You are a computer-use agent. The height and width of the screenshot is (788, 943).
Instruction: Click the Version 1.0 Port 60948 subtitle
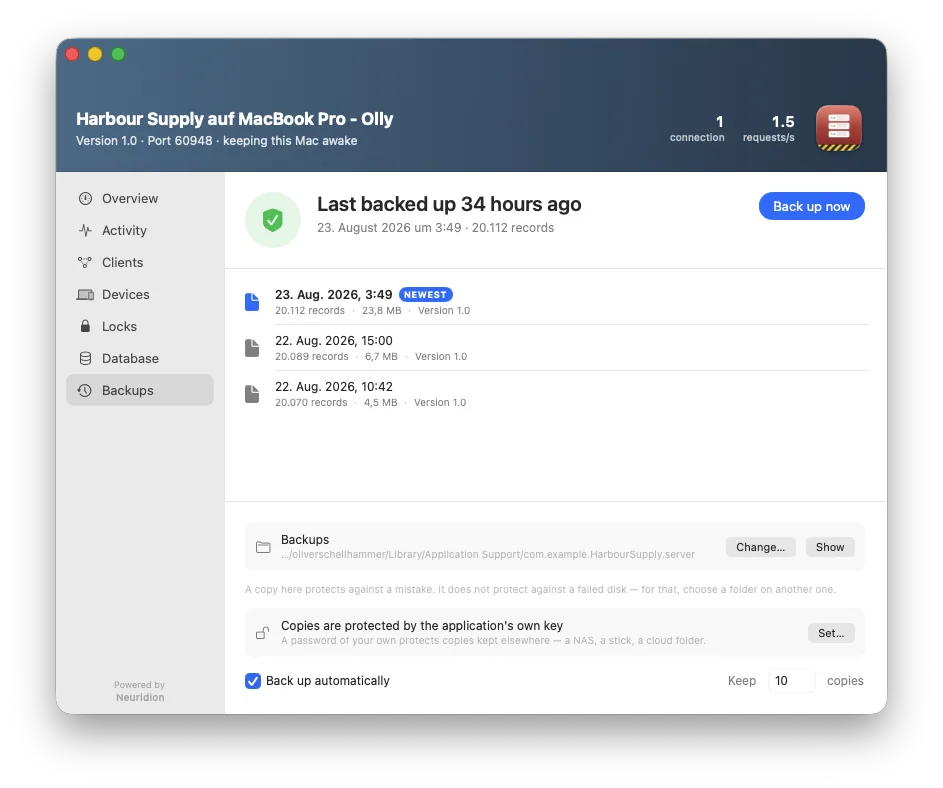click(x=217, y=141)
